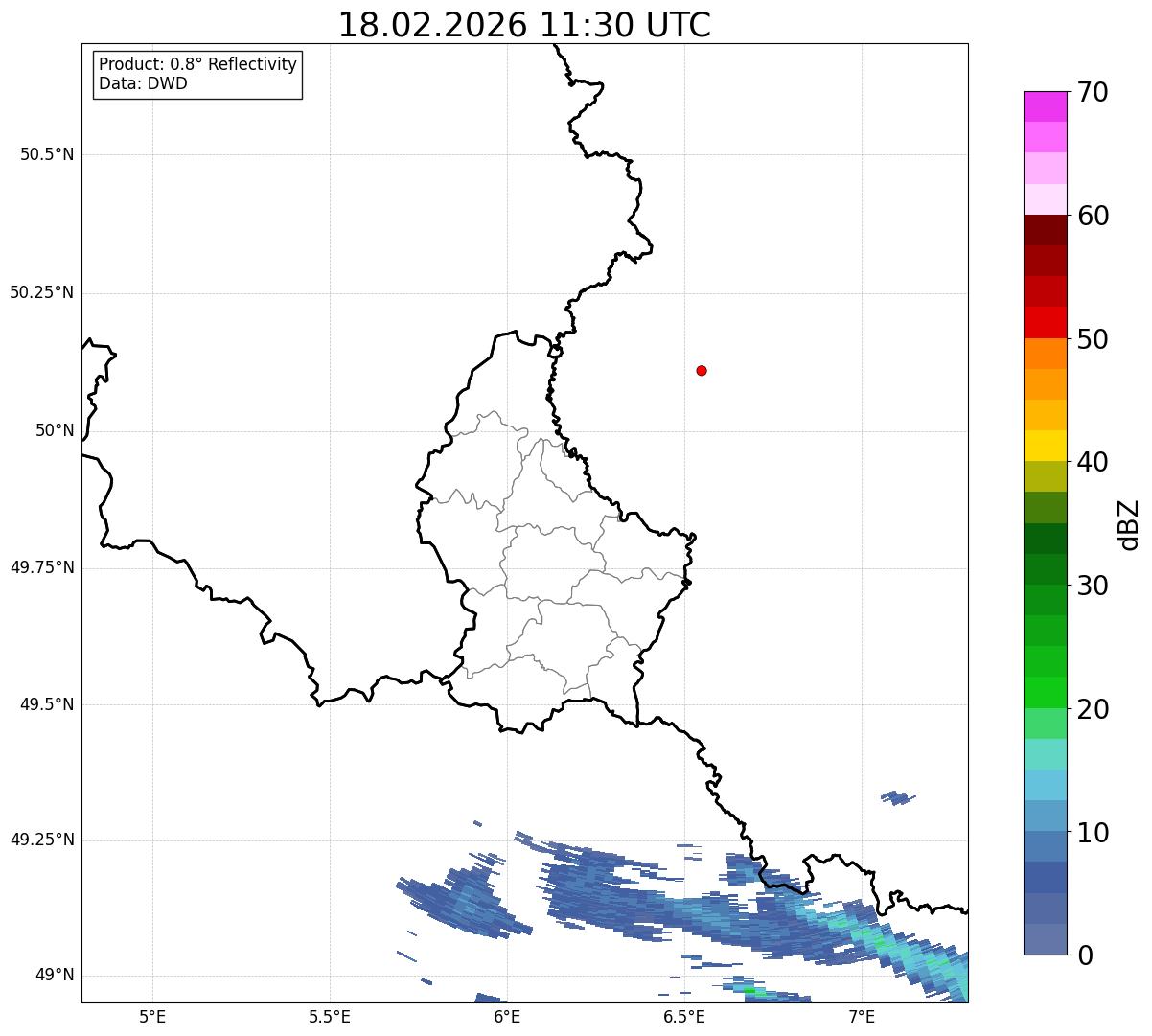Click the Data: DWD text
Screen dimensions: 1152x1036
(x=143, y=83)
